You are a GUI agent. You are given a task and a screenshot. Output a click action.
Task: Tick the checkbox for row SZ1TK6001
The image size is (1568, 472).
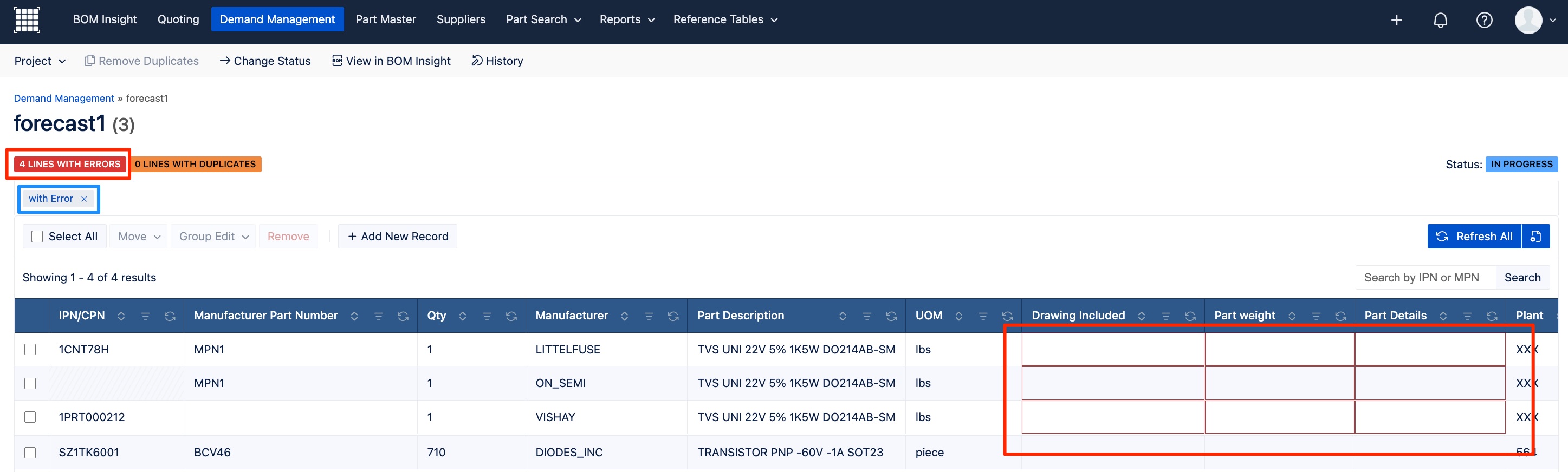click(x=30, y=453)
